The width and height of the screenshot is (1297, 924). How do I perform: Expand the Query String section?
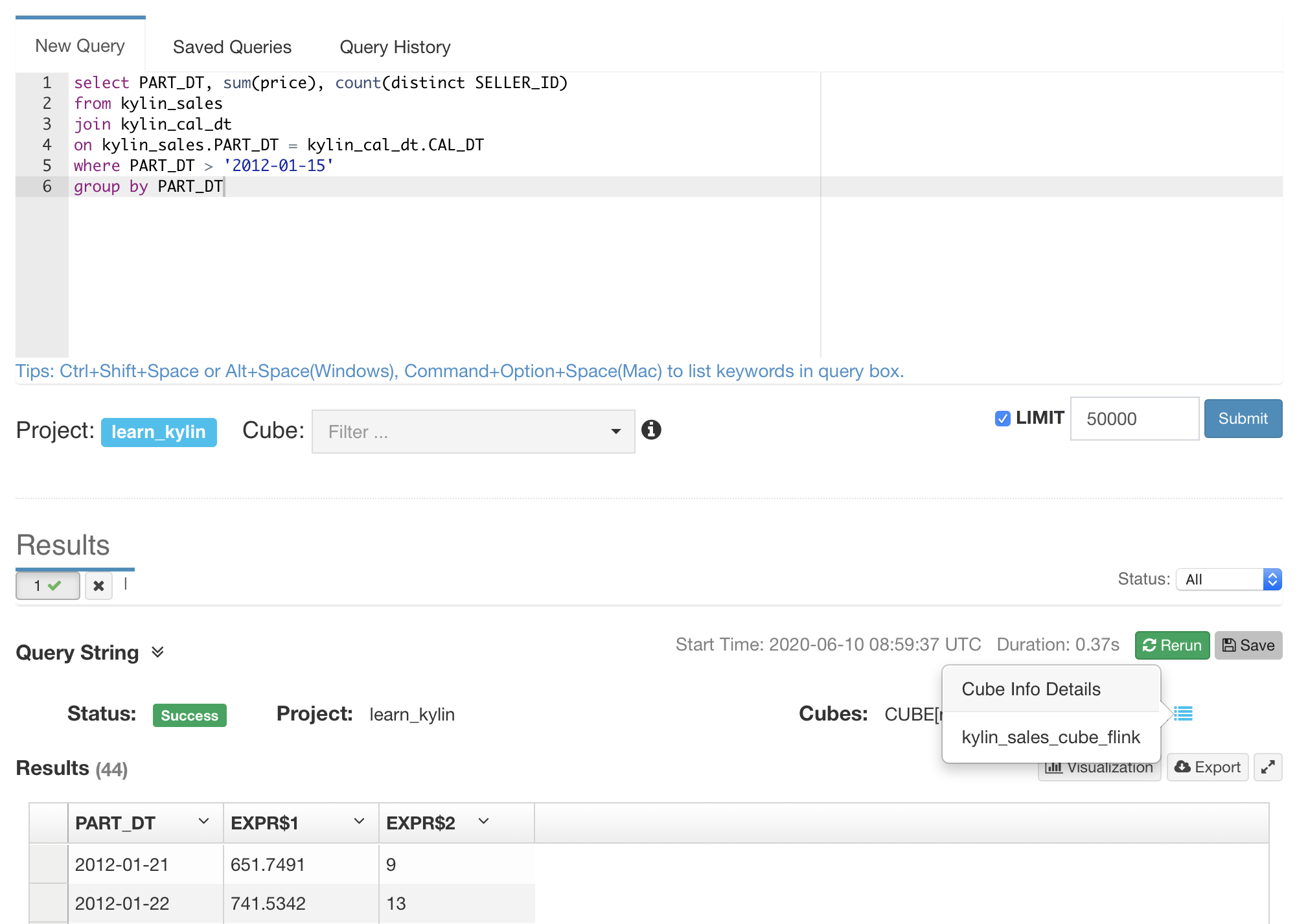157,652
